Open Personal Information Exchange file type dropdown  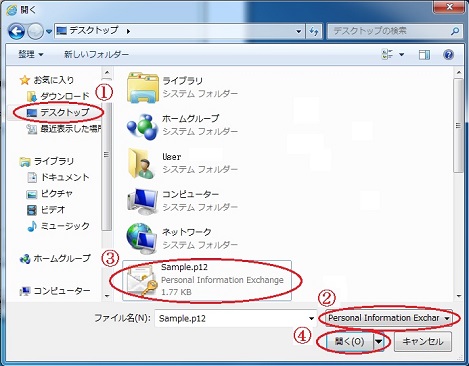[388, 318]
